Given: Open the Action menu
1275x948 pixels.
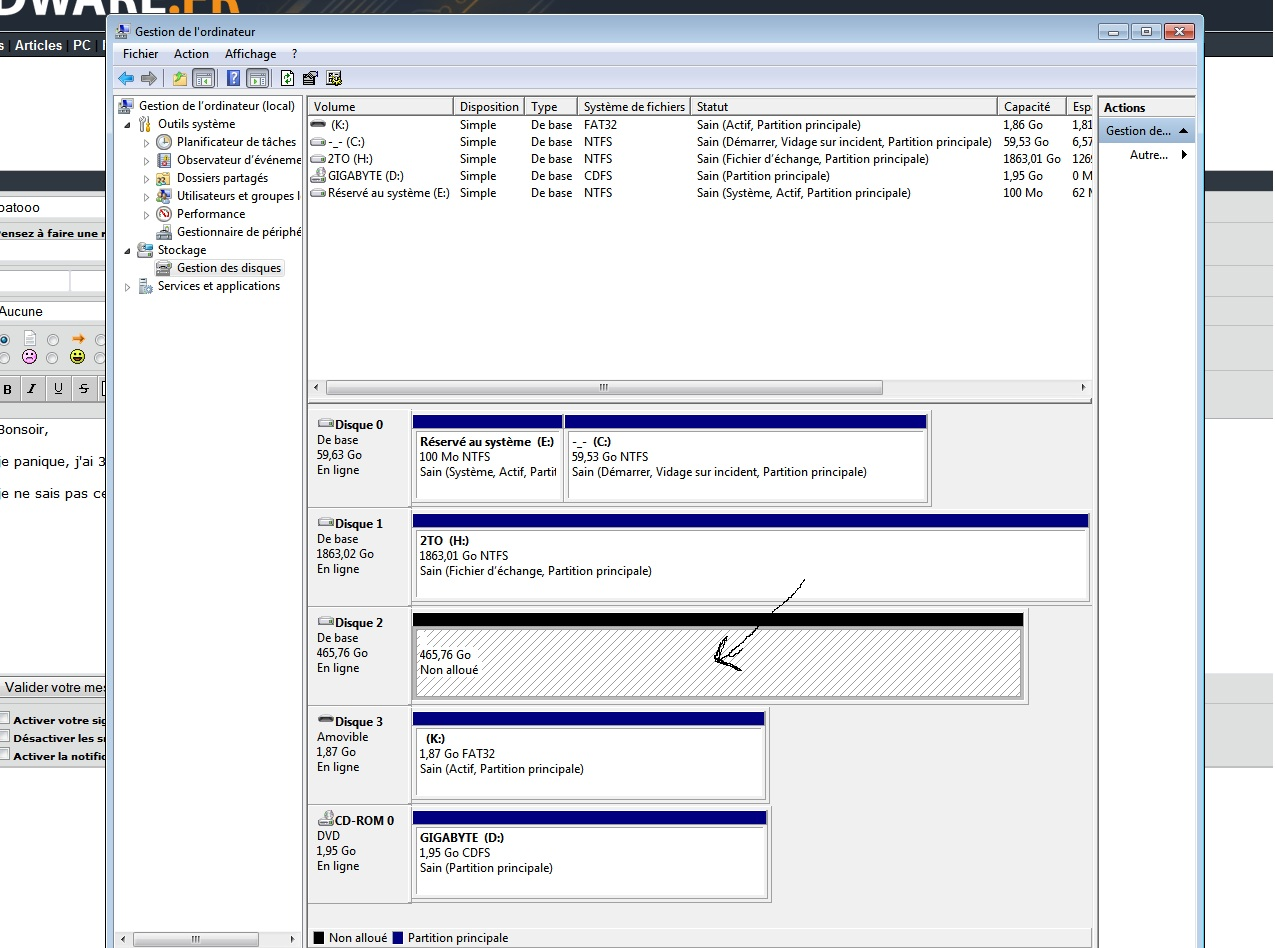Looking at the screenshot, I should pyautogui.click(x=192, y=54).
